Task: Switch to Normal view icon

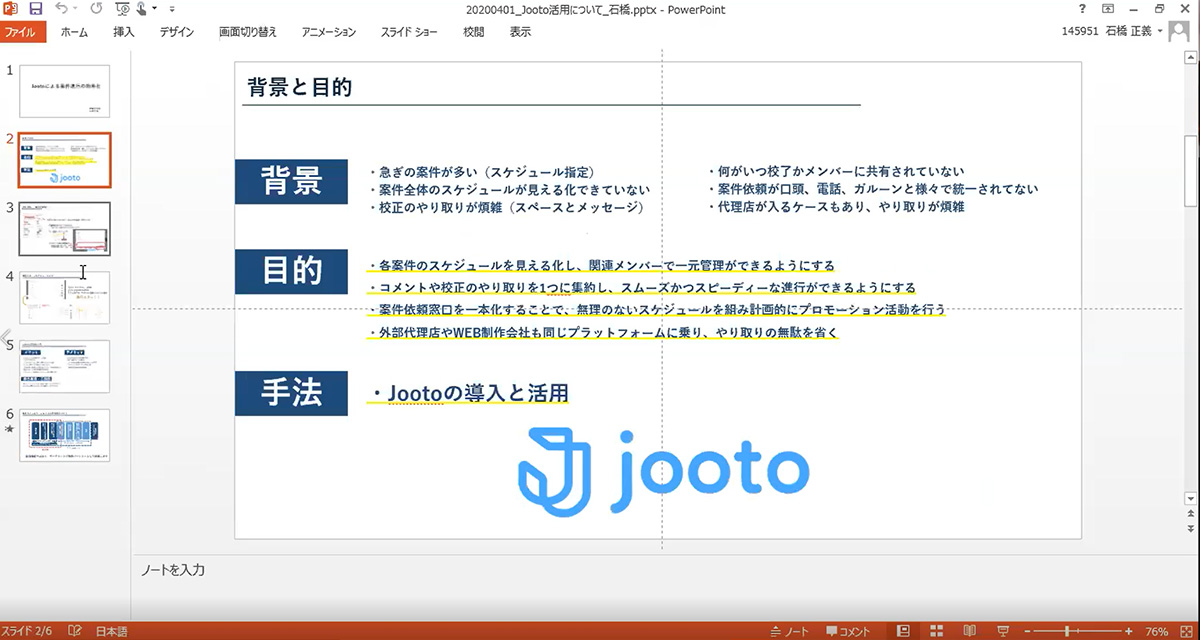Action: pyautogui.click(x=904, y=631)
